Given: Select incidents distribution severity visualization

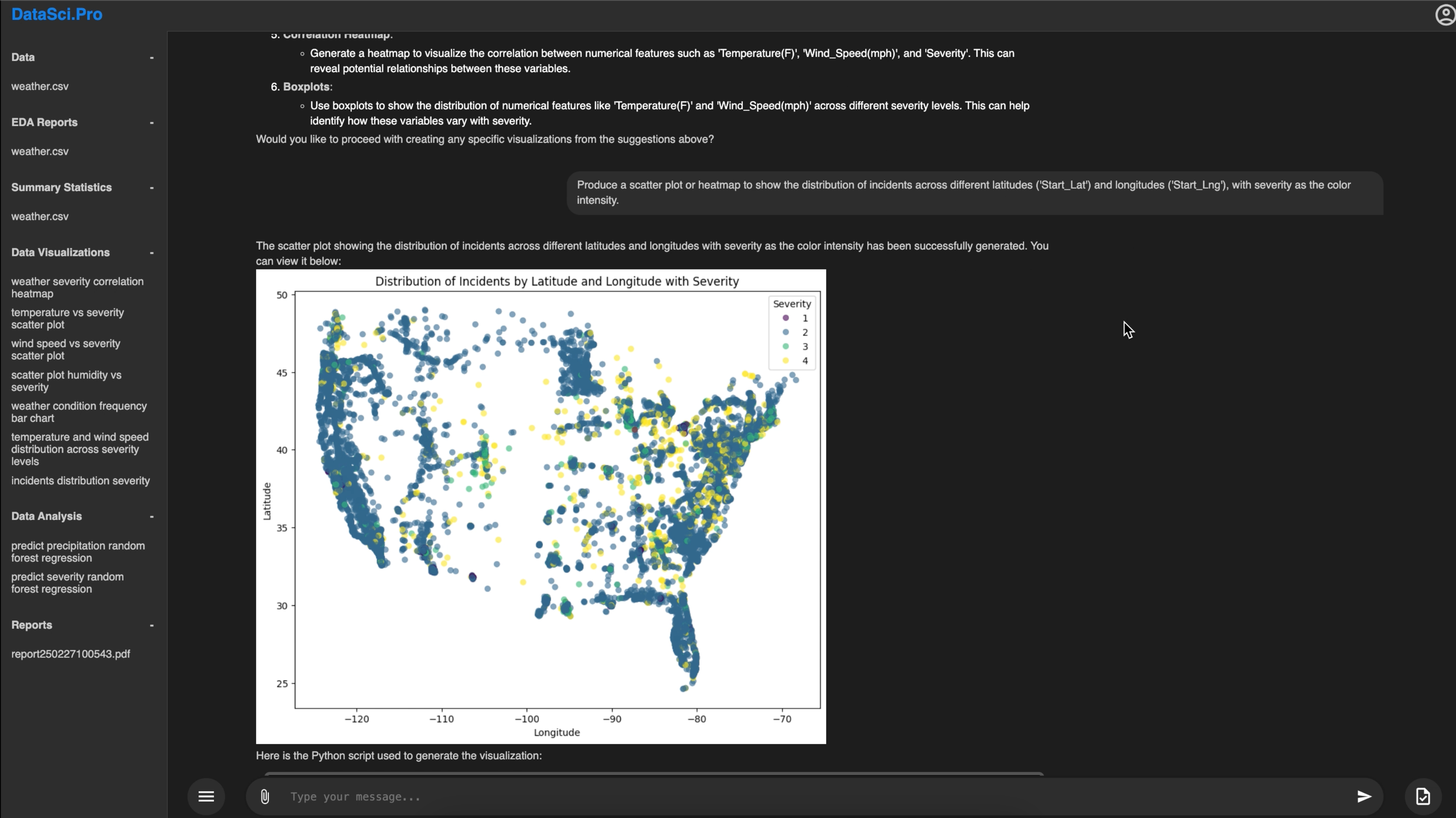Looking at the screenshot, I should click(x=80, y=481).
